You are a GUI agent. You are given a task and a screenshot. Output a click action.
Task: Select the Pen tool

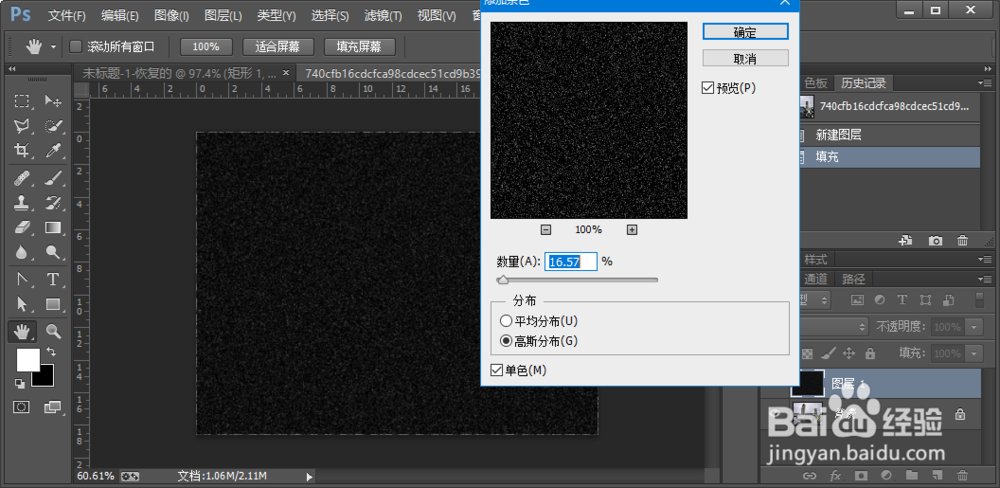click(22, 279)
